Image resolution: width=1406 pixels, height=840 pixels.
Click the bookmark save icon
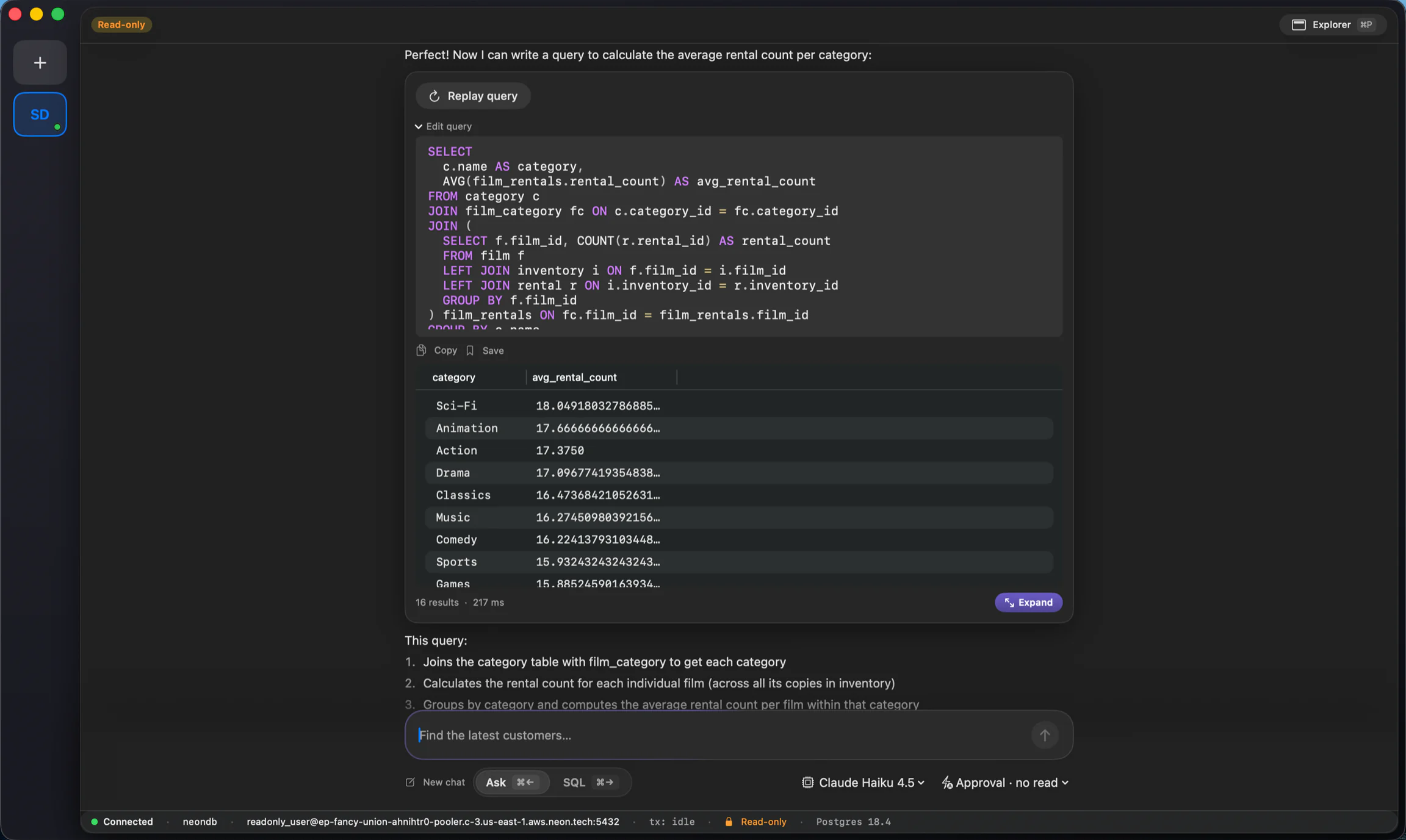click(x=470, y=350)
